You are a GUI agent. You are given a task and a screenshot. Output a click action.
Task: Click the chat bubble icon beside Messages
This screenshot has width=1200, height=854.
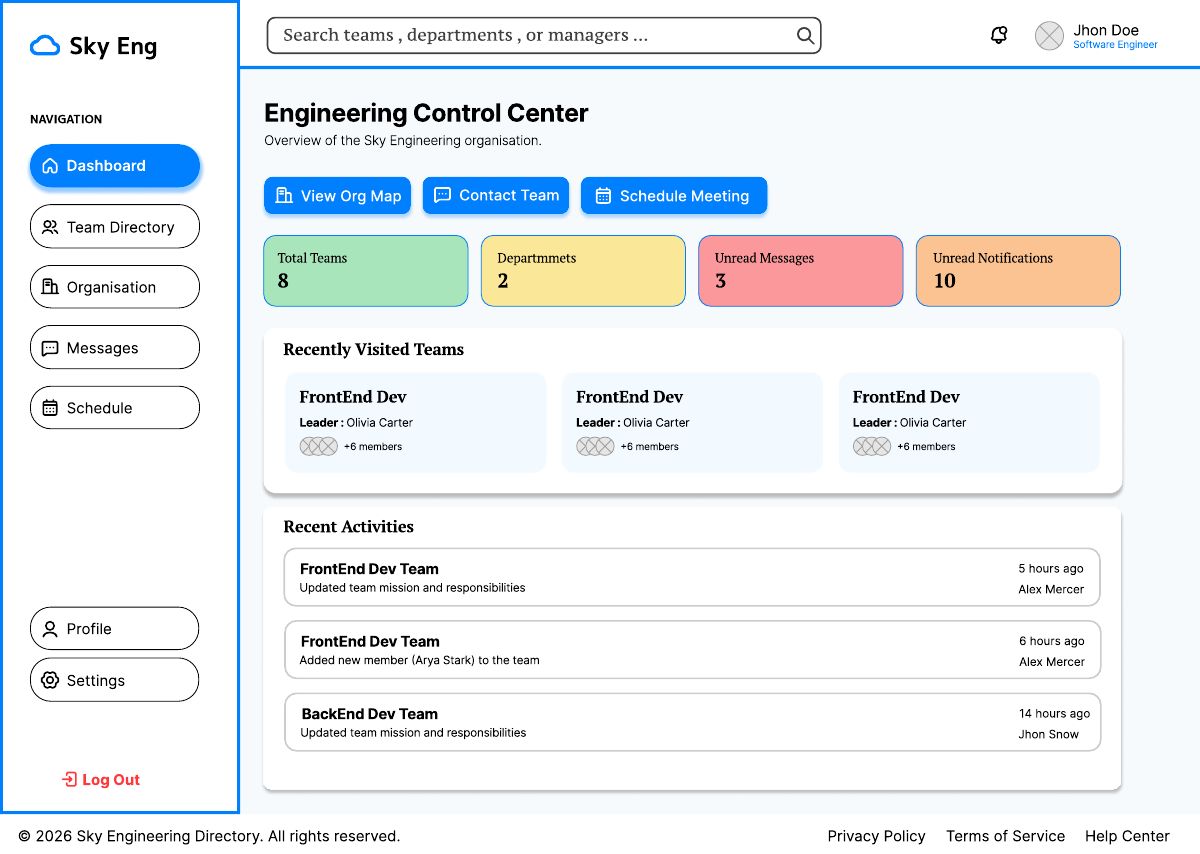49,348
